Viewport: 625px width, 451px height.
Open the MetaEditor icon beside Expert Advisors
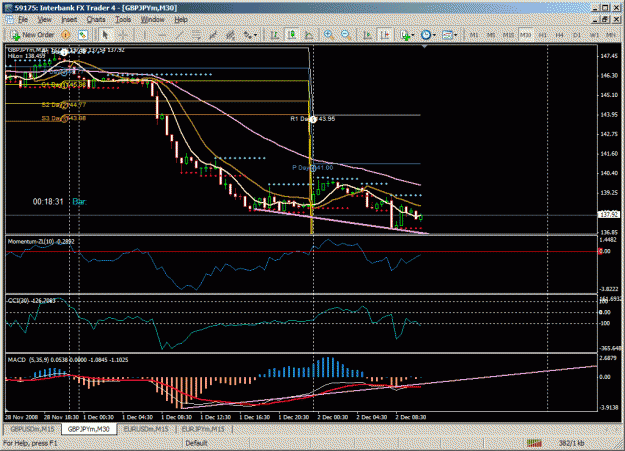point(83,35)
